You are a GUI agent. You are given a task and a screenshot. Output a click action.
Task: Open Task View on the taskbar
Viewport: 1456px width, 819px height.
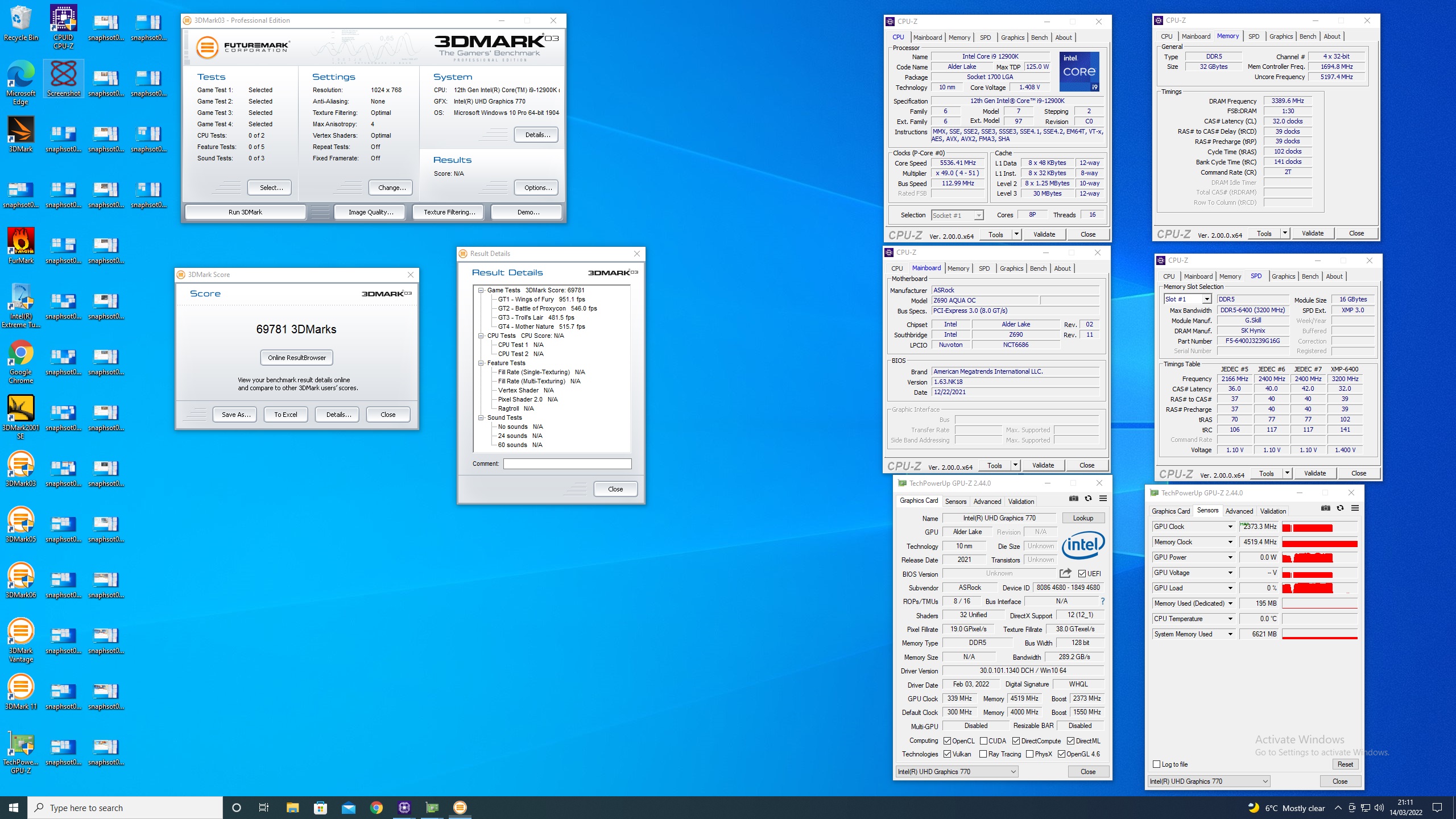[264, 808]
